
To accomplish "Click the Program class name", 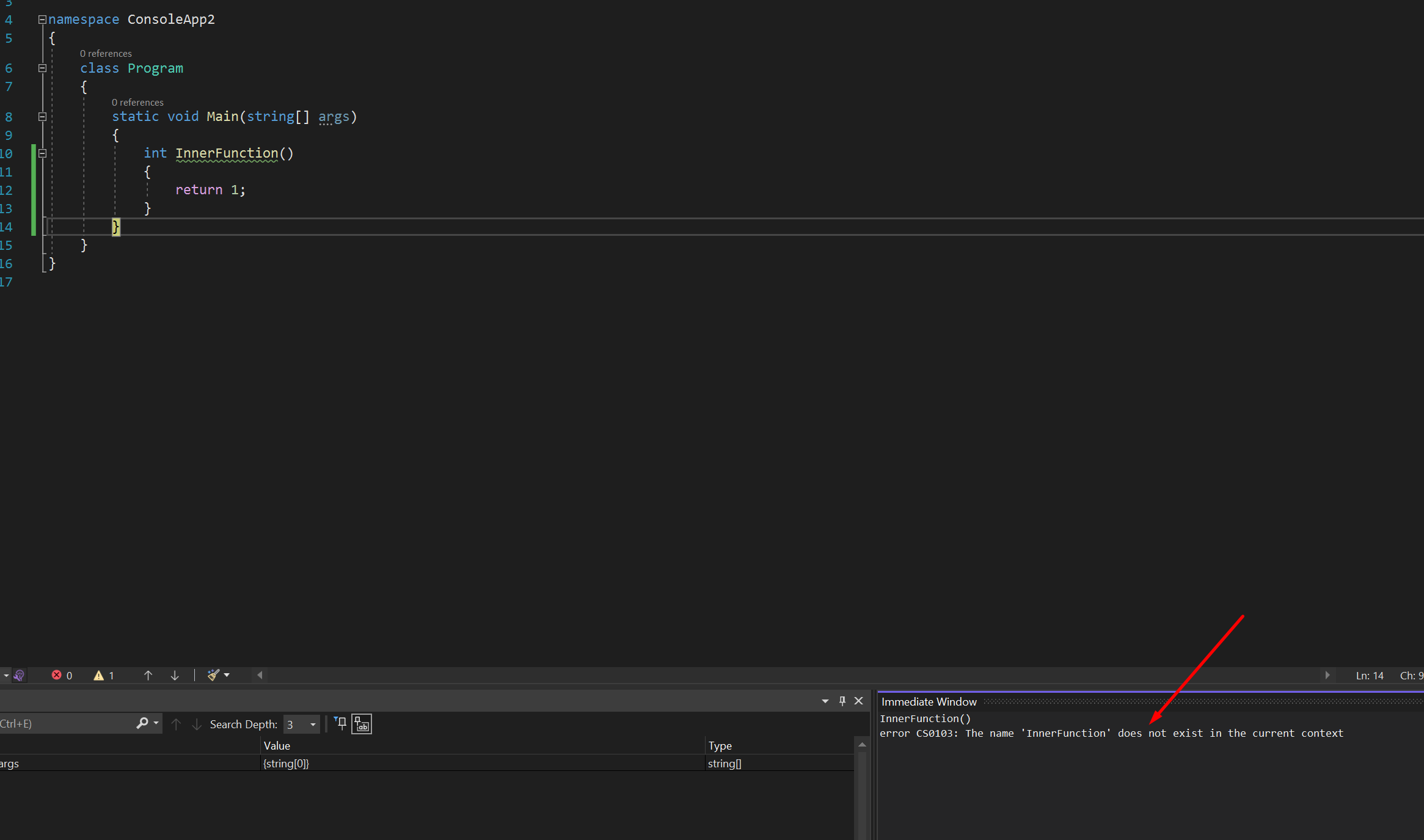I will pyautogui.click(x=155, y=68).
